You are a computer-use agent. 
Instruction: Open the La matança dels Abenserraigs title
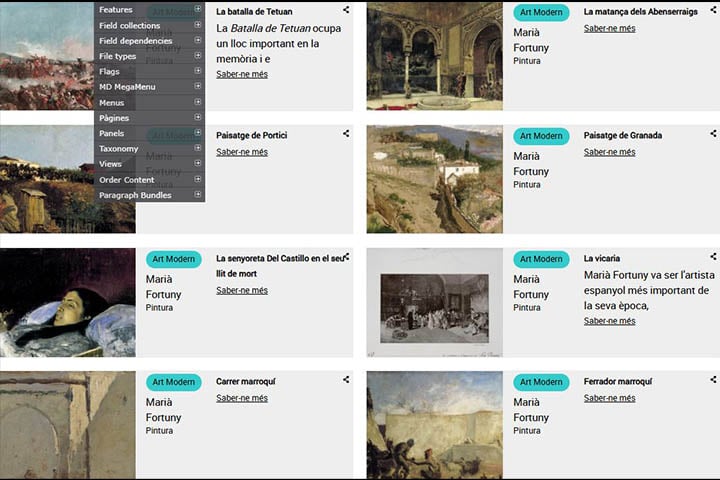tap(641, 12)
